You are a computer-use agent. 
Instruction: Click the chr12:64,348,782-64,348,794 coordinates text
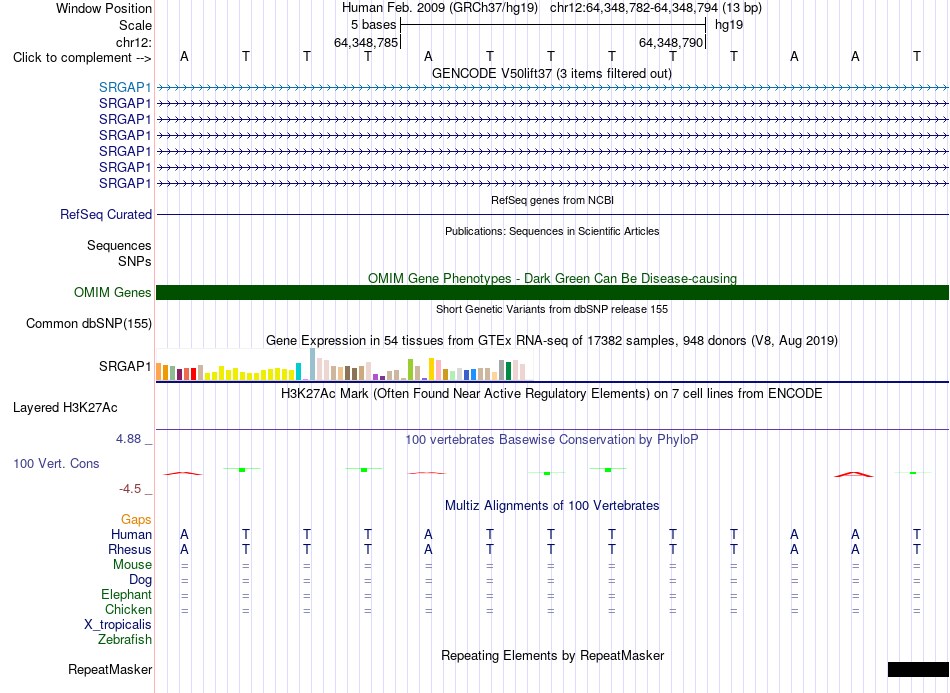point(634,8)
